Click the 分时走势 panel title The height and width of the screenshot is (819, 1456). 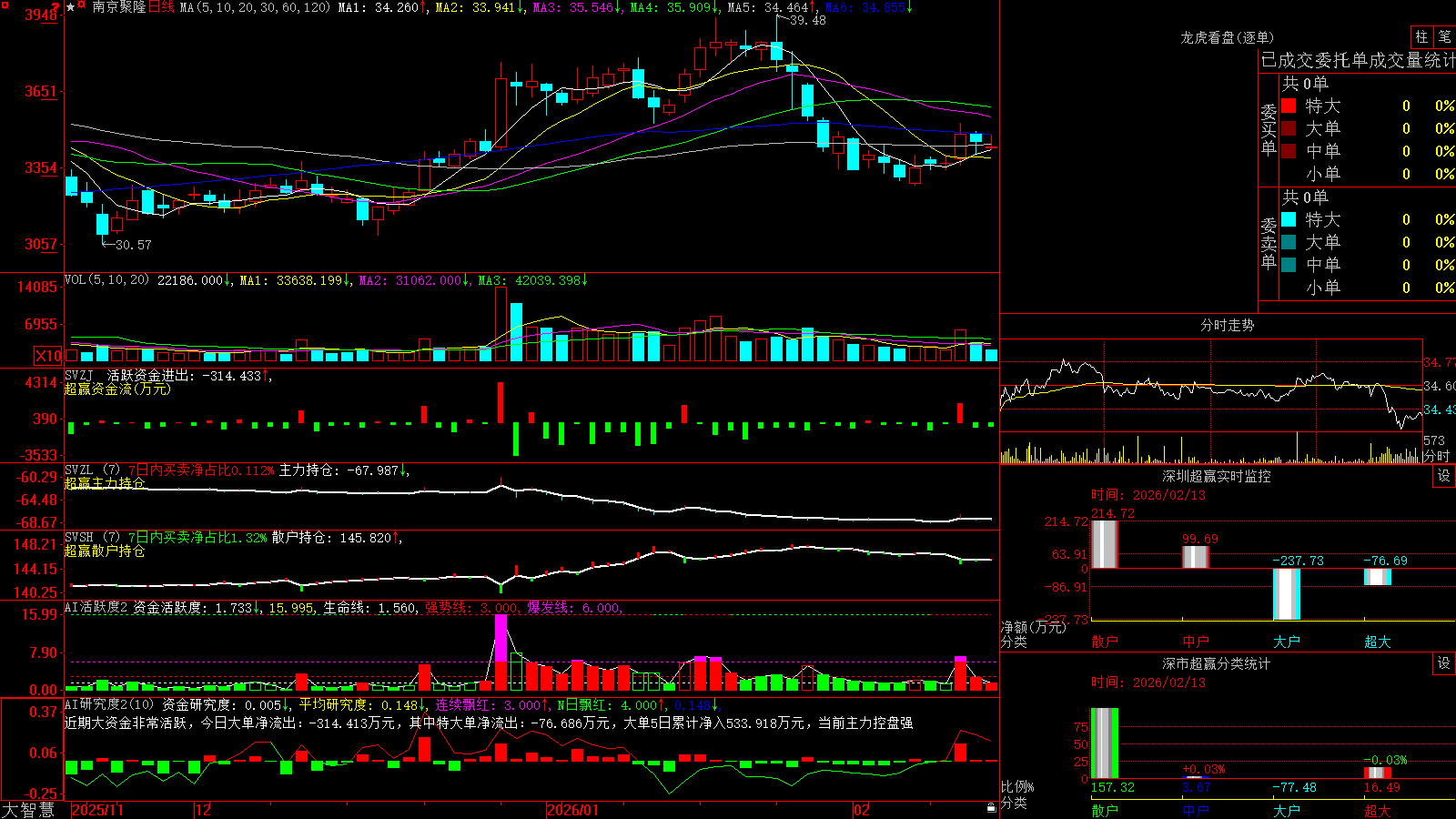pyautogui.click(x=1228, y=325)
